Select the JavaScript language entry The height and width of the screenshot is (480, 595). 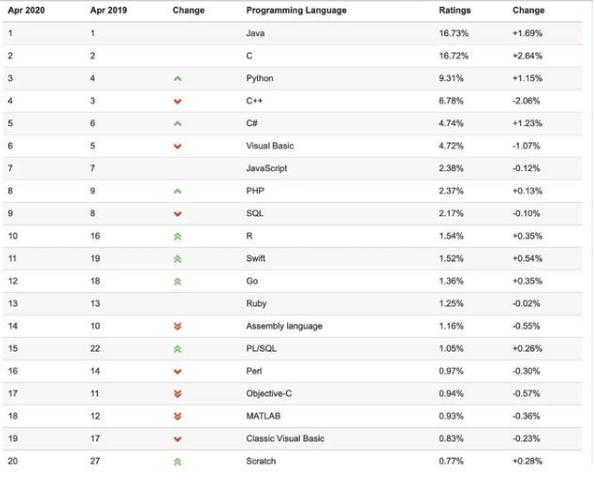(266, 168)
